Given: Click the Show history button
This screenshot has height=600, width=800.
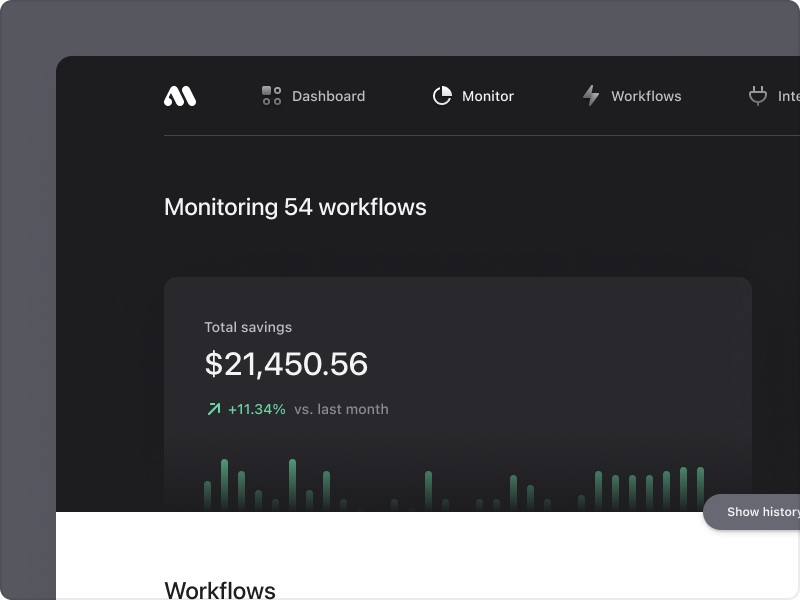Looking at the screenshot, I should 757,512.
